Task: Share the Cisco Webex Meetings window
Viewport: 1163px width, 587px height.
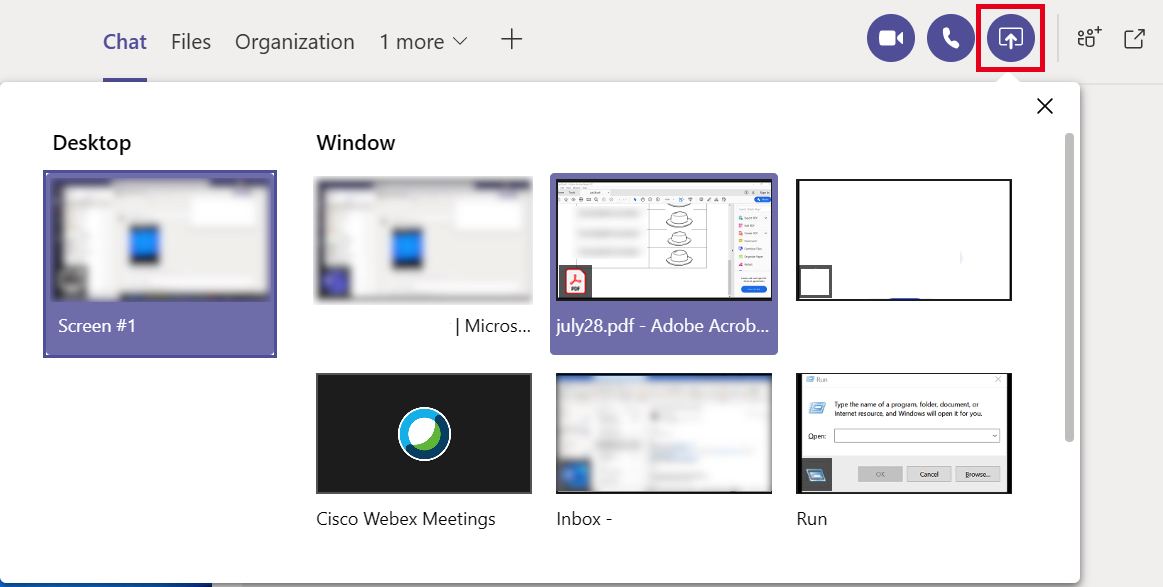Action: coord(423,433)
